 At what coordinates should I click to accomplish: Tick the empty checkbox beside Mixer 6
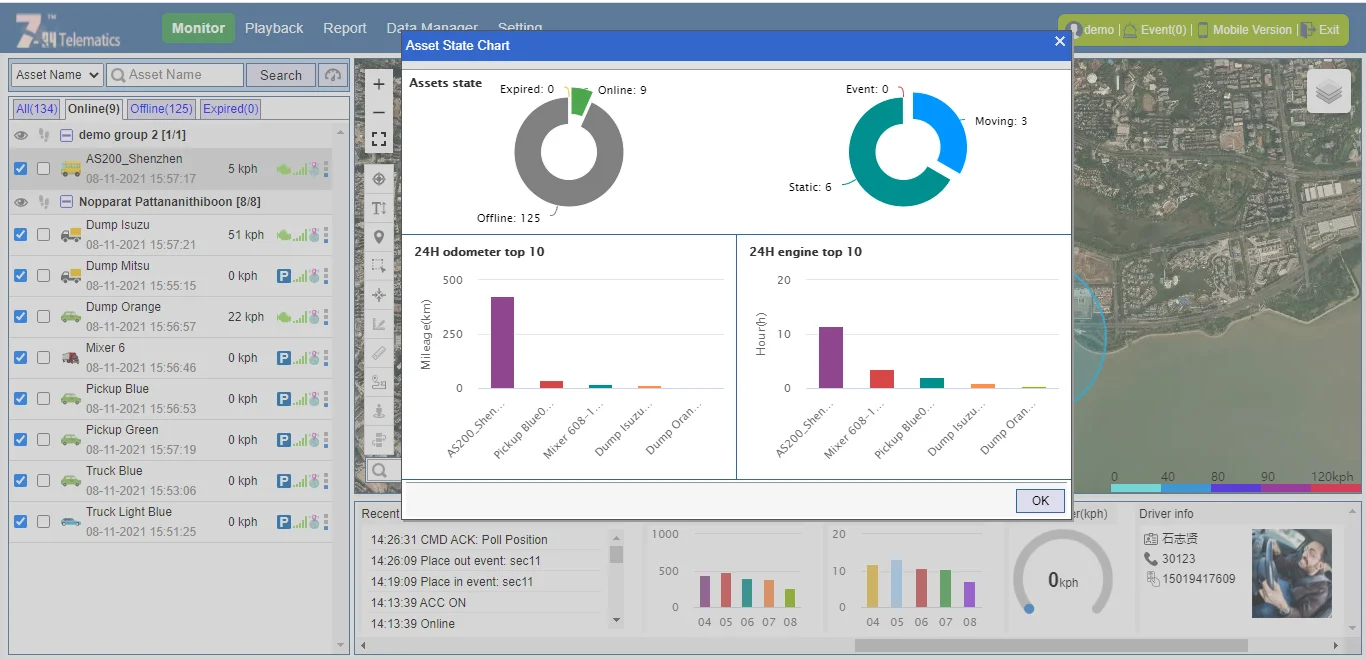[x=43, y=357]
